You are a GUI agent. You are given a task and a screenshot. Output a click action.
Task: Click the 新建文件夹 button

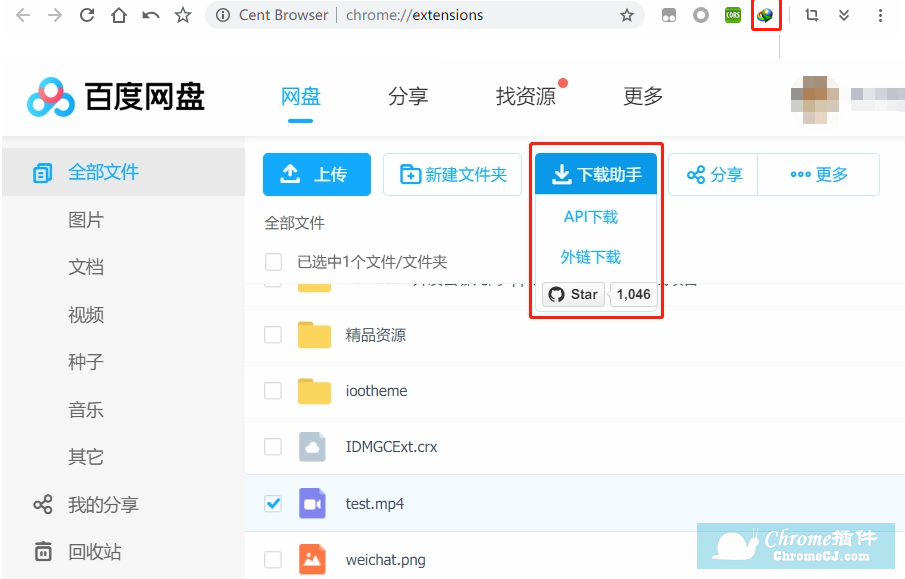tap(452, 174)
